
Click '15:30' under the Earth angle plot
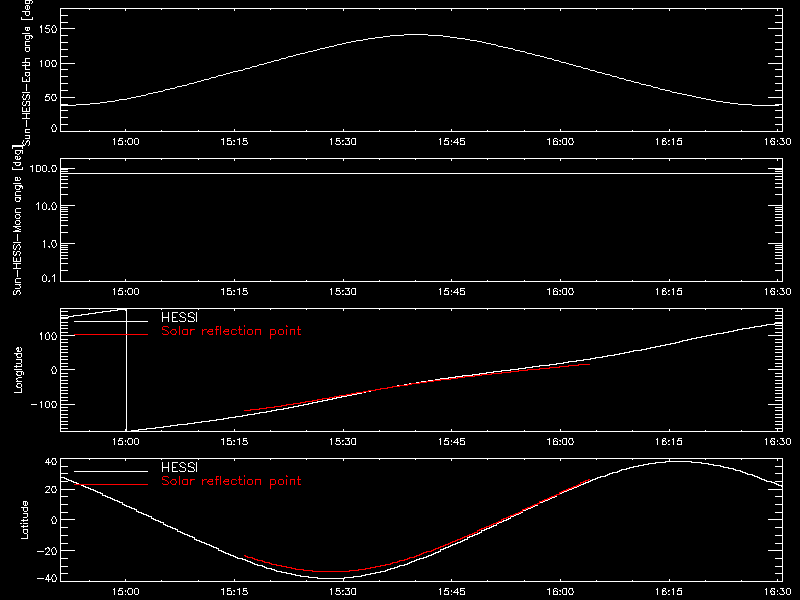point(343,142)
